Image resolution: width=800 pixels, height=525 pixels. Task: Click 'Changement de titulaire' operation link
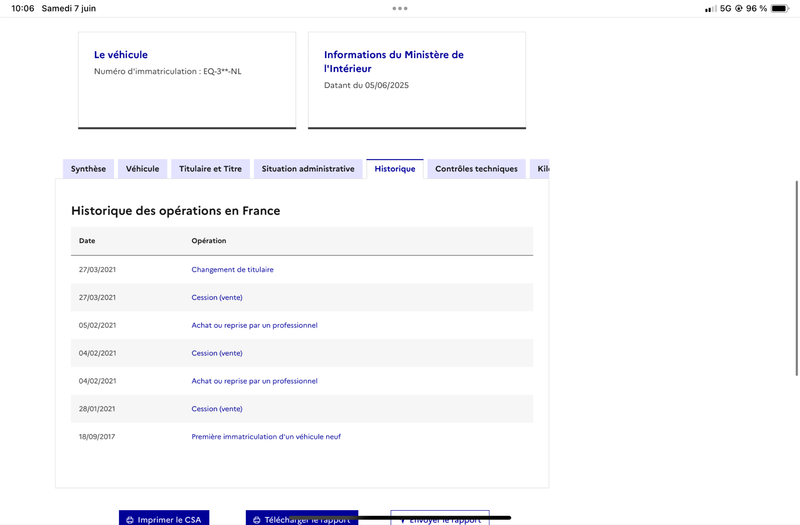click(232, 269)
